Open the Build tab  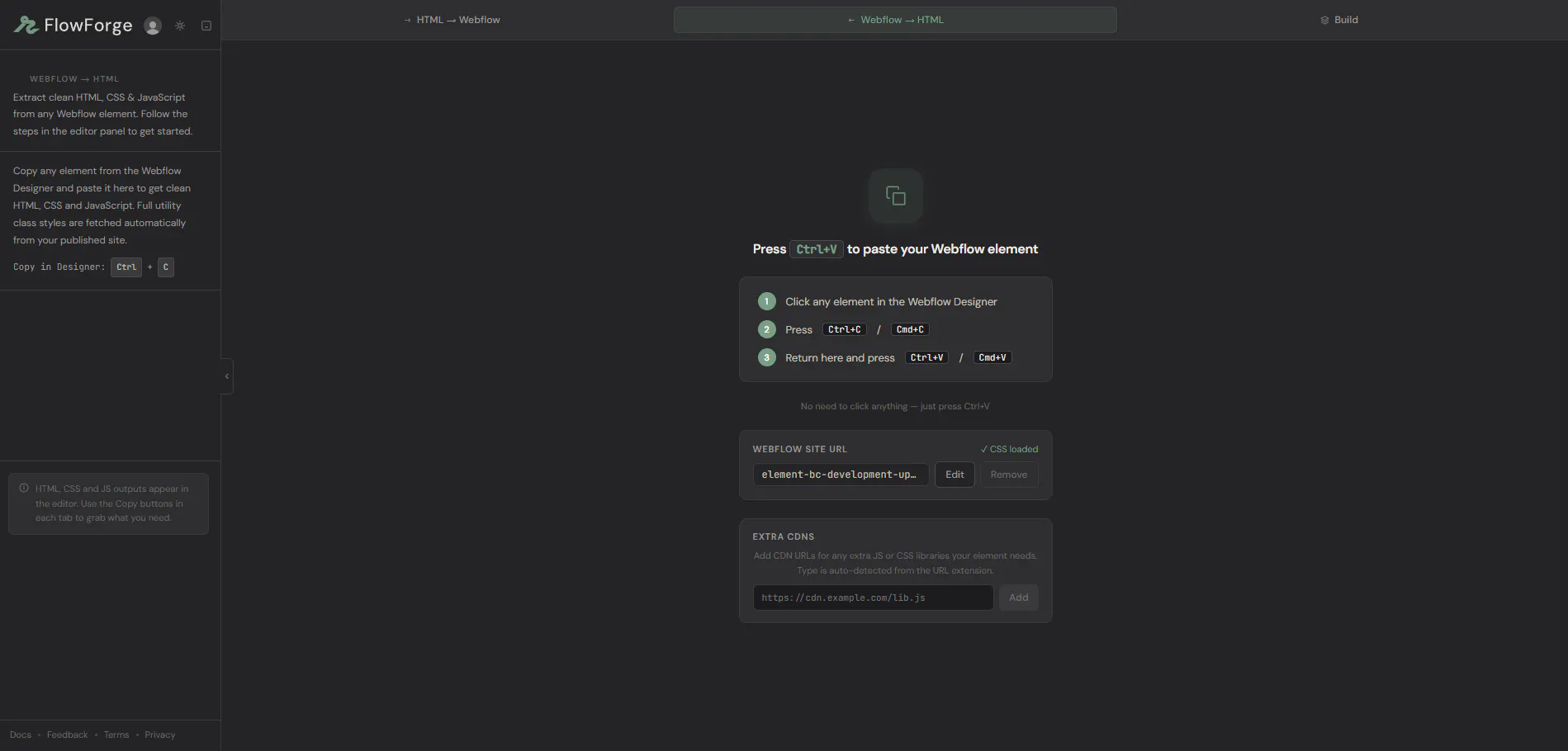tap(1338, 20)
